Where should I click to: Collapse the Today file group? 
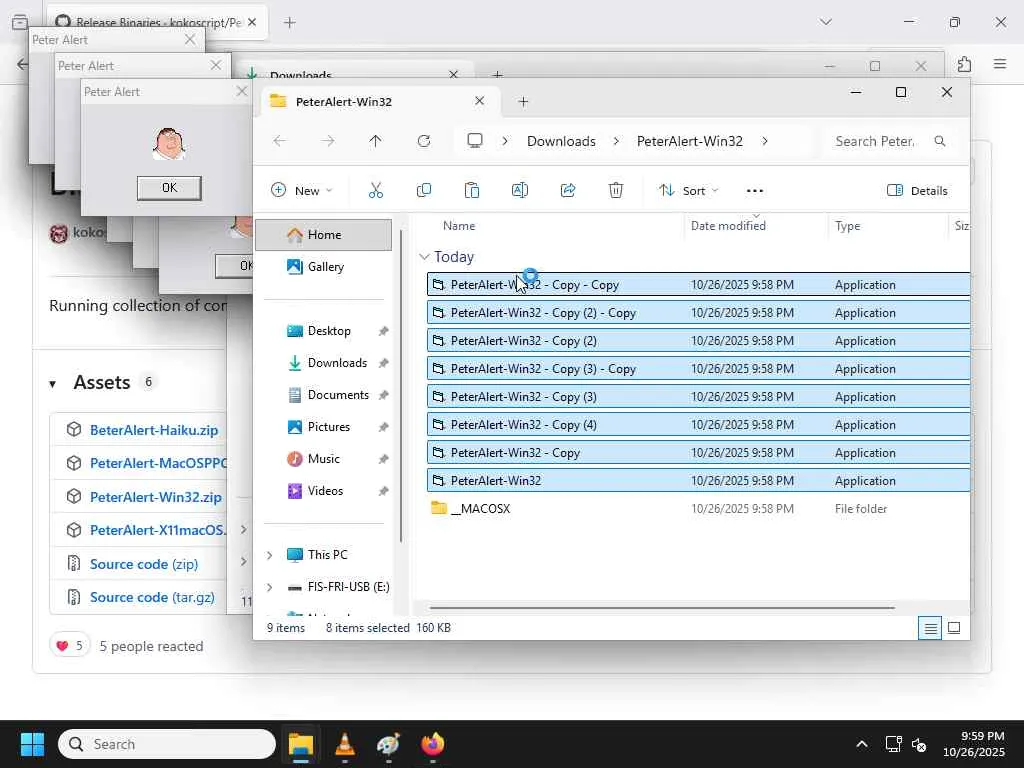coord(425,257)
